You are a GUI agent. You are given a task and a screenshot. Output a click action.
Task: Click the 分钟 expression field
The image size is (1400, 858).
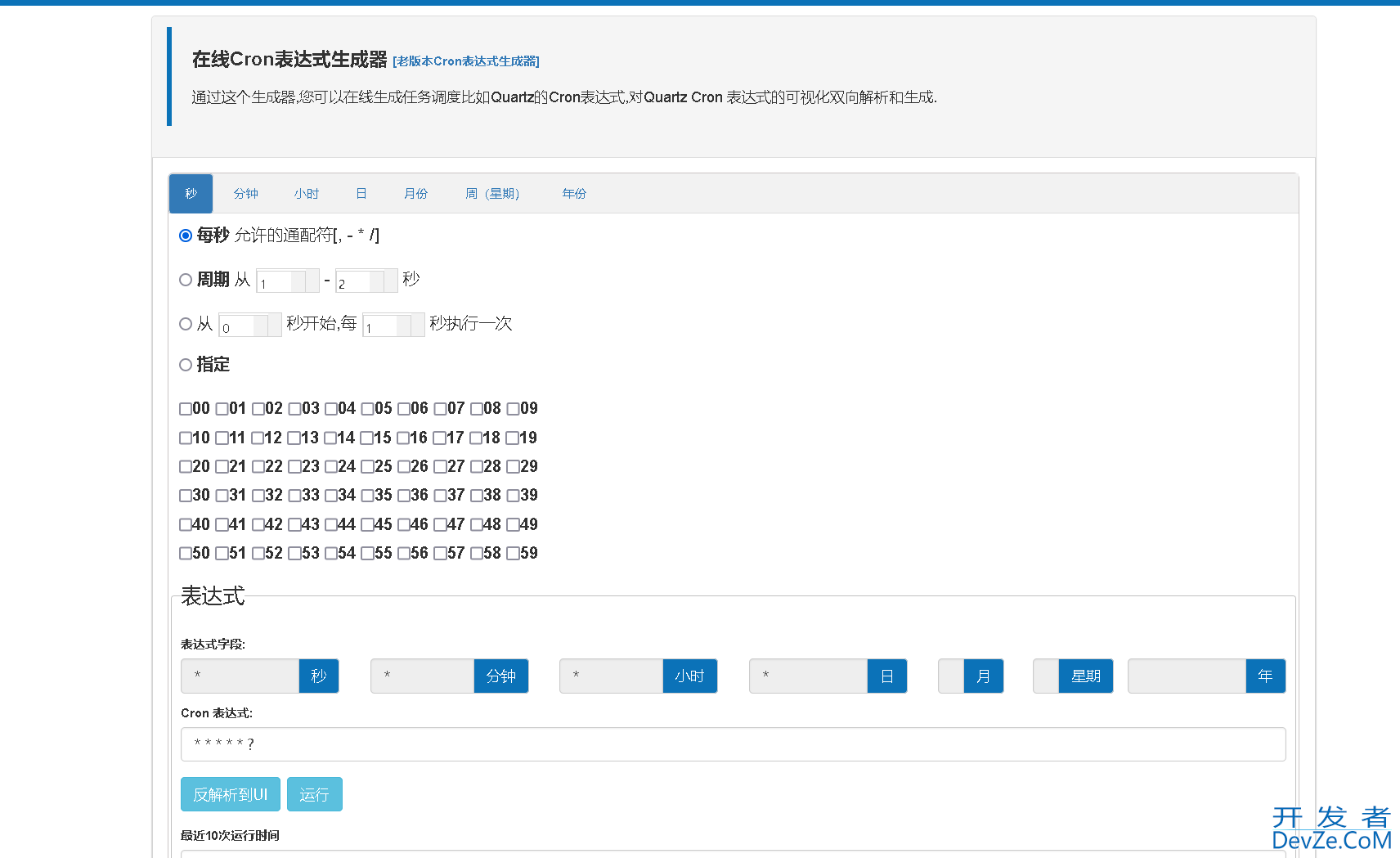[x=423, y=676]
